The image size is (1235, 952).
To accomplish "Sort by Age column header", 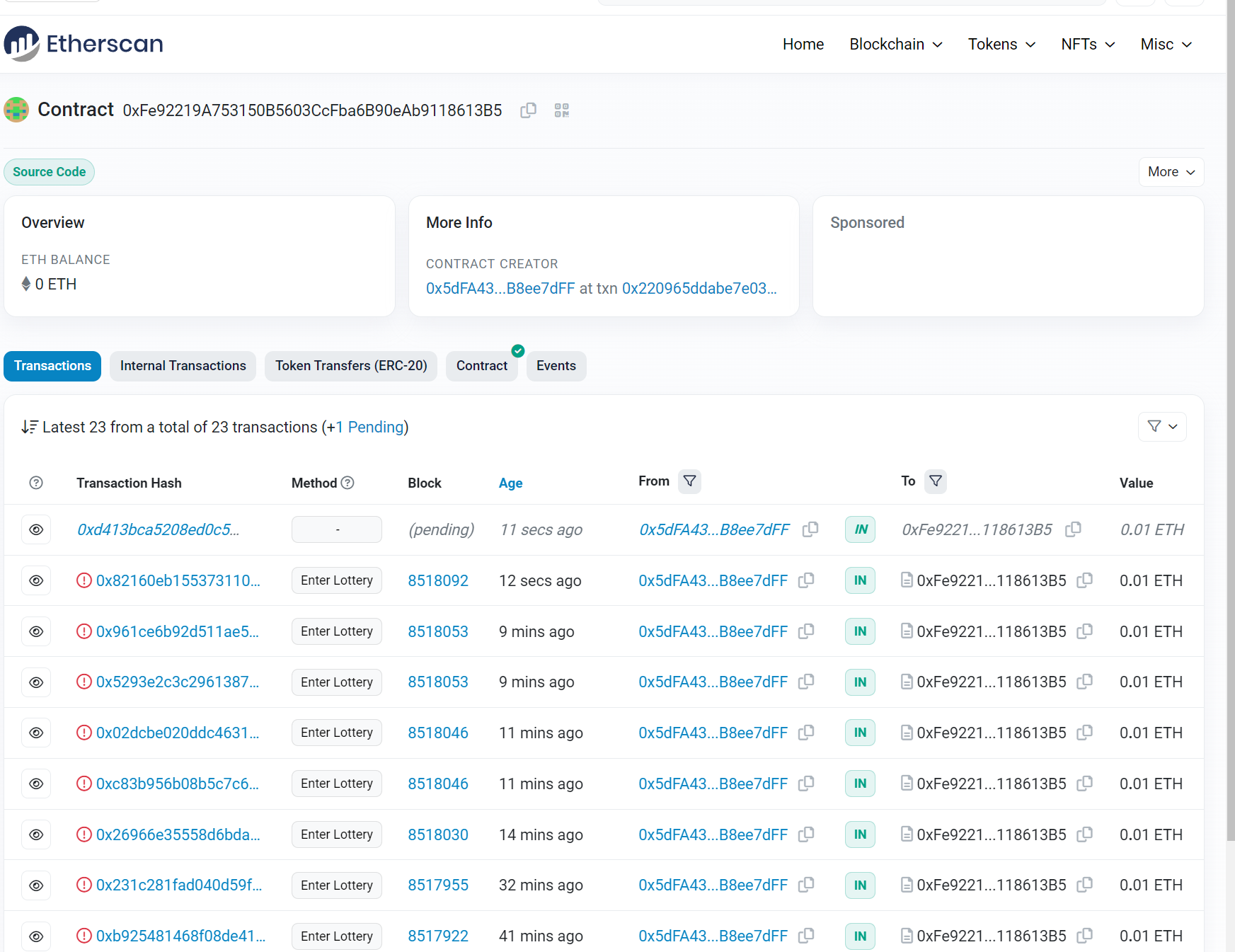I will (x=510, y=483).
